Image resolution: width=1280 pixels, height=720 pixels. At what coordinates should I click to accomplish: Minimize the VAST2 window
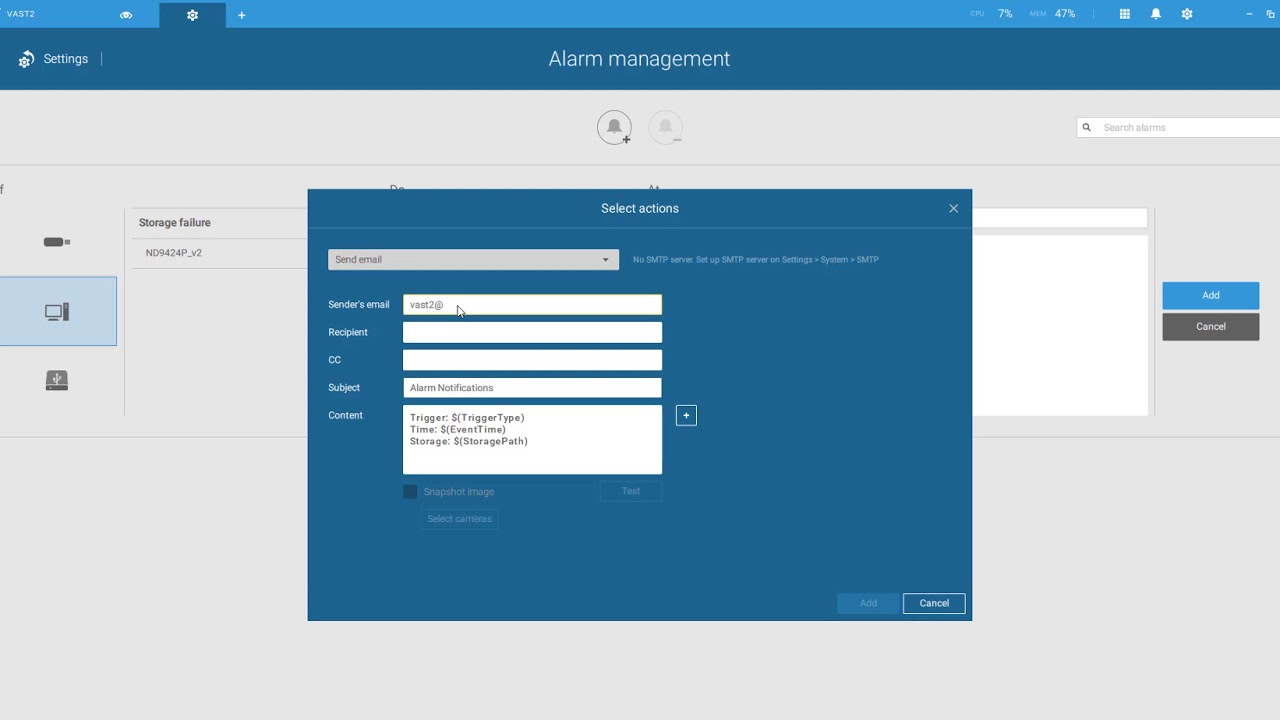(1249, 14)
